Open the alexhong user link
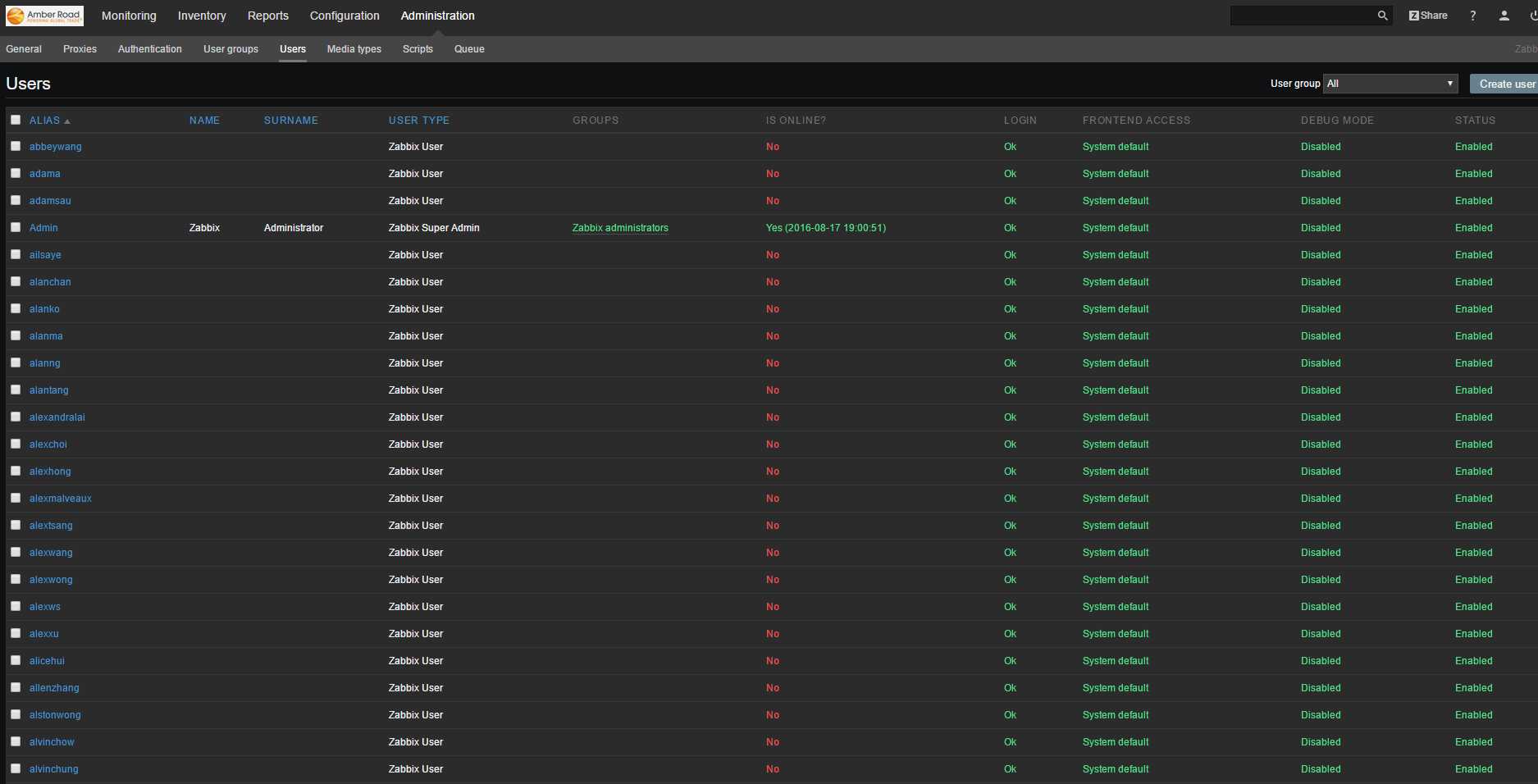 [50, 472]
